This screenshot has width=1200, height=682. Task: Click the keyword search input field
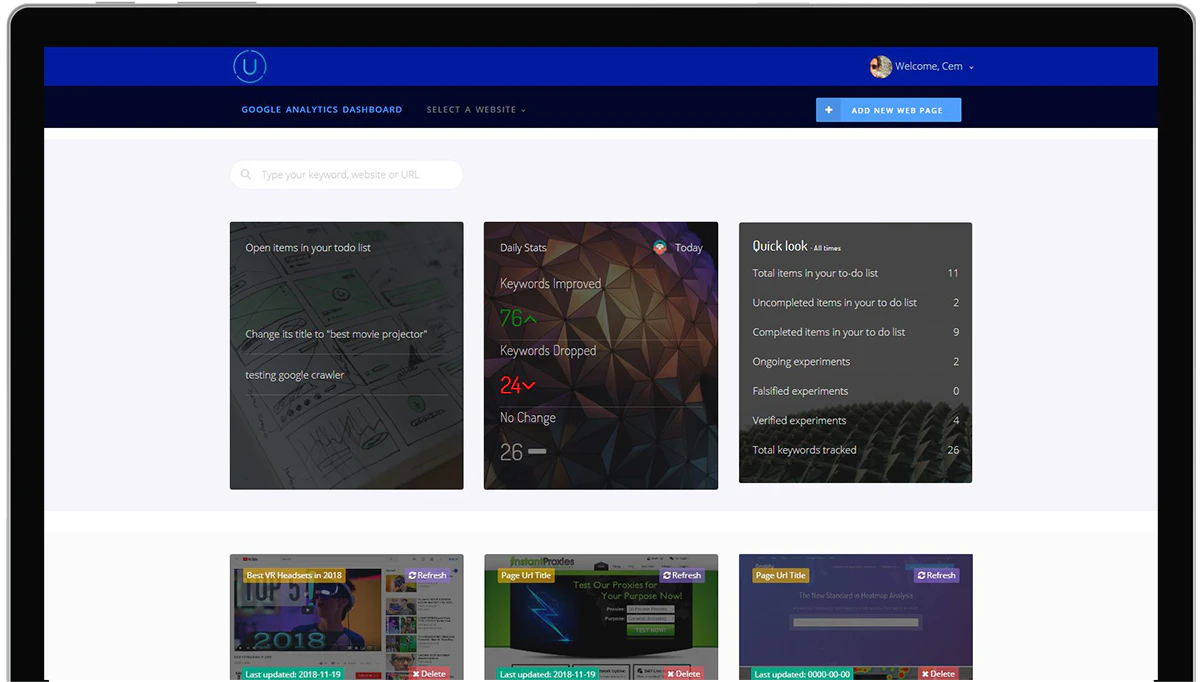pos(346,175)
